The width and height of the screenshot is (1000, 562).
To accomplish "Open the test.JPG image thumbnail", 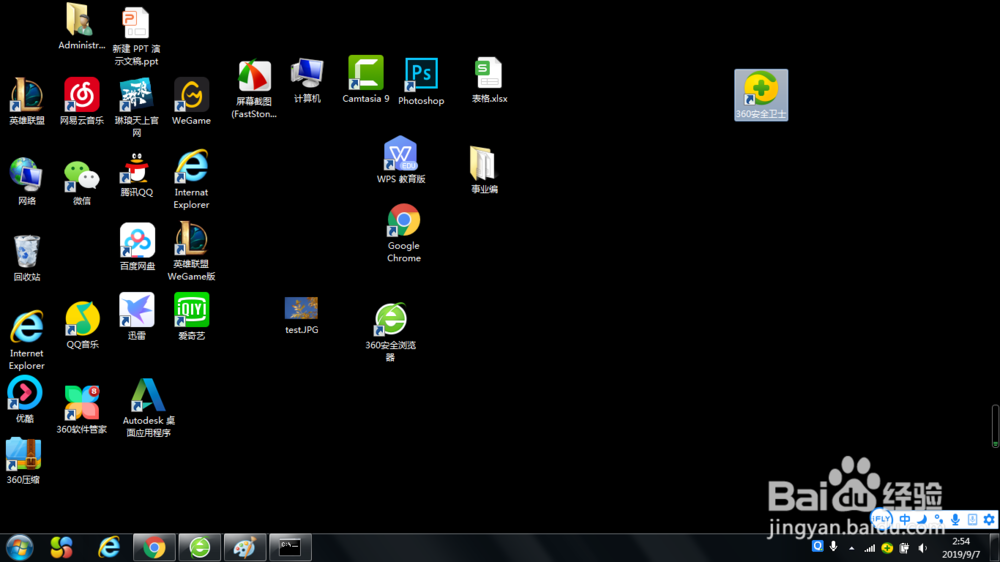I will click(301, 316).
